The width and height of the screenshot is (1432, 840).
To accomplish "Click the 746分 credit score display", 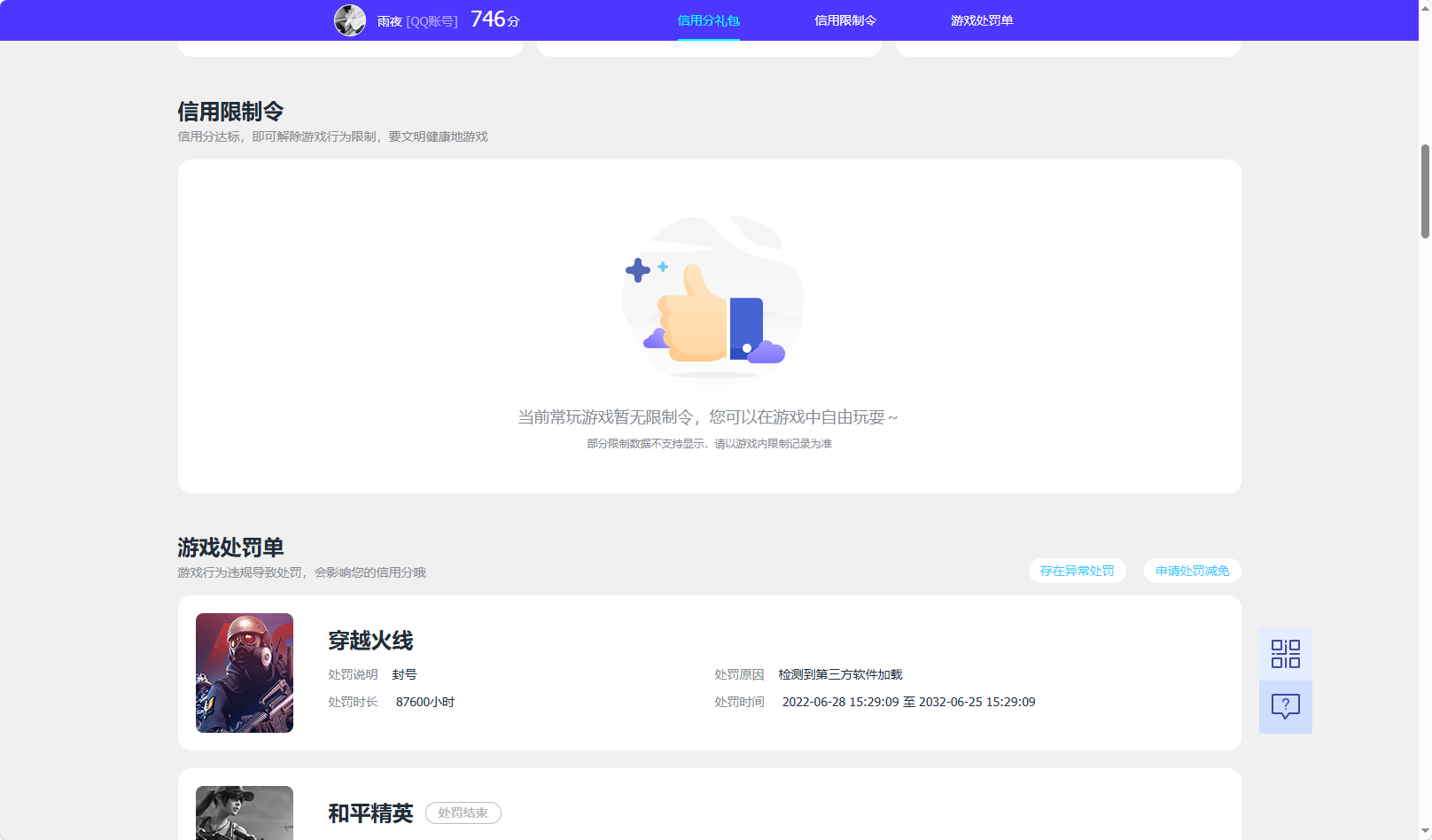I will 493,19.
